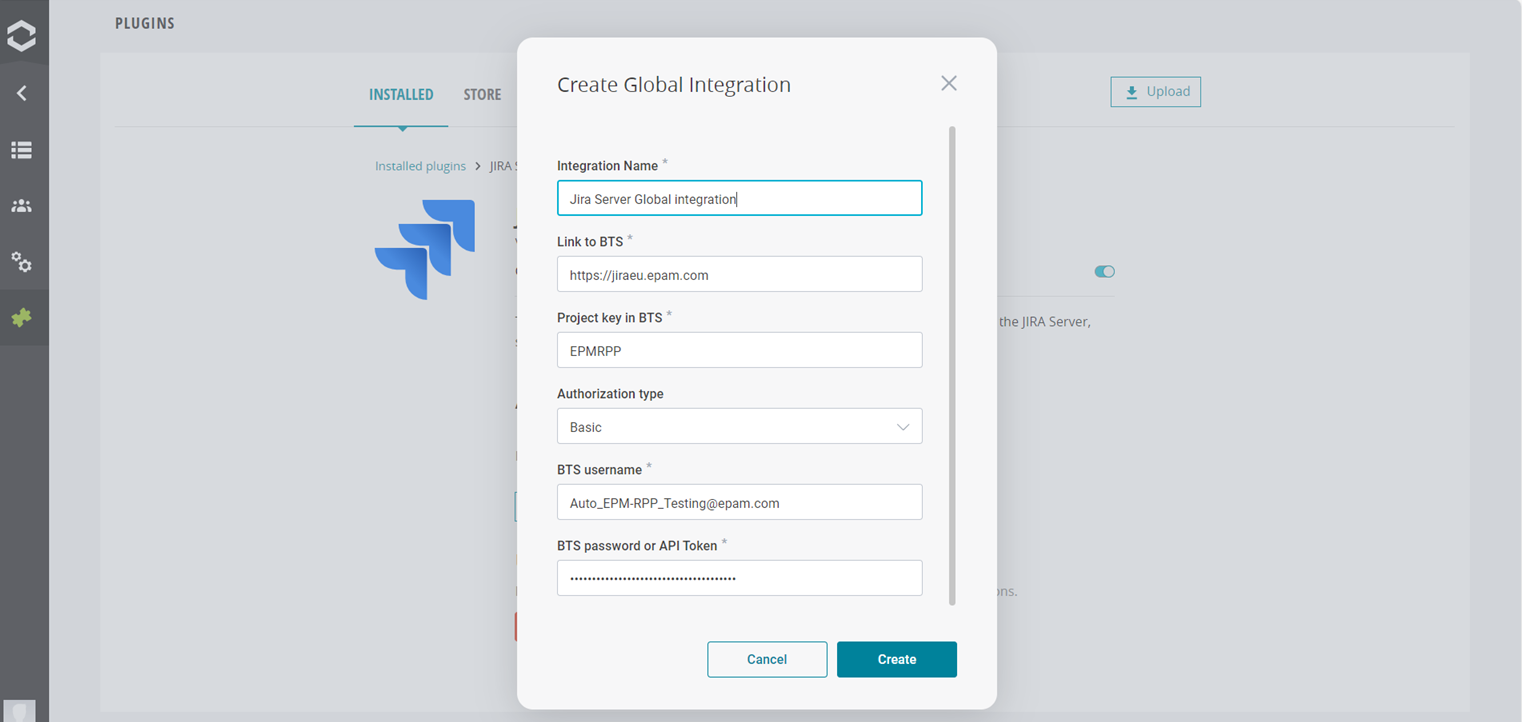Click the Integration Name input field
This screenshot has width=1522, height=722.
click(x=739, y=198)
